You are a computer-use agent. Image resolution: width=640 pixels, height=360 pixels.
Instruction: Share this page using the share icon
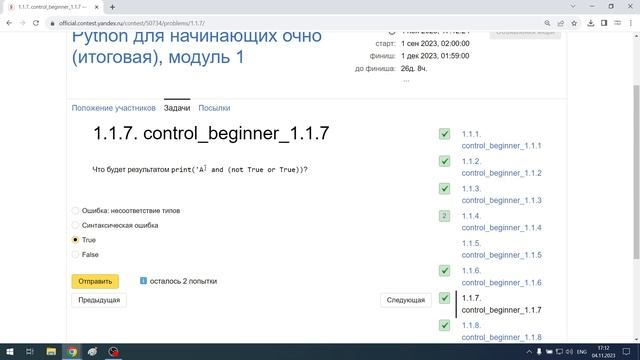pyautogui.click(x=561, y=23)
